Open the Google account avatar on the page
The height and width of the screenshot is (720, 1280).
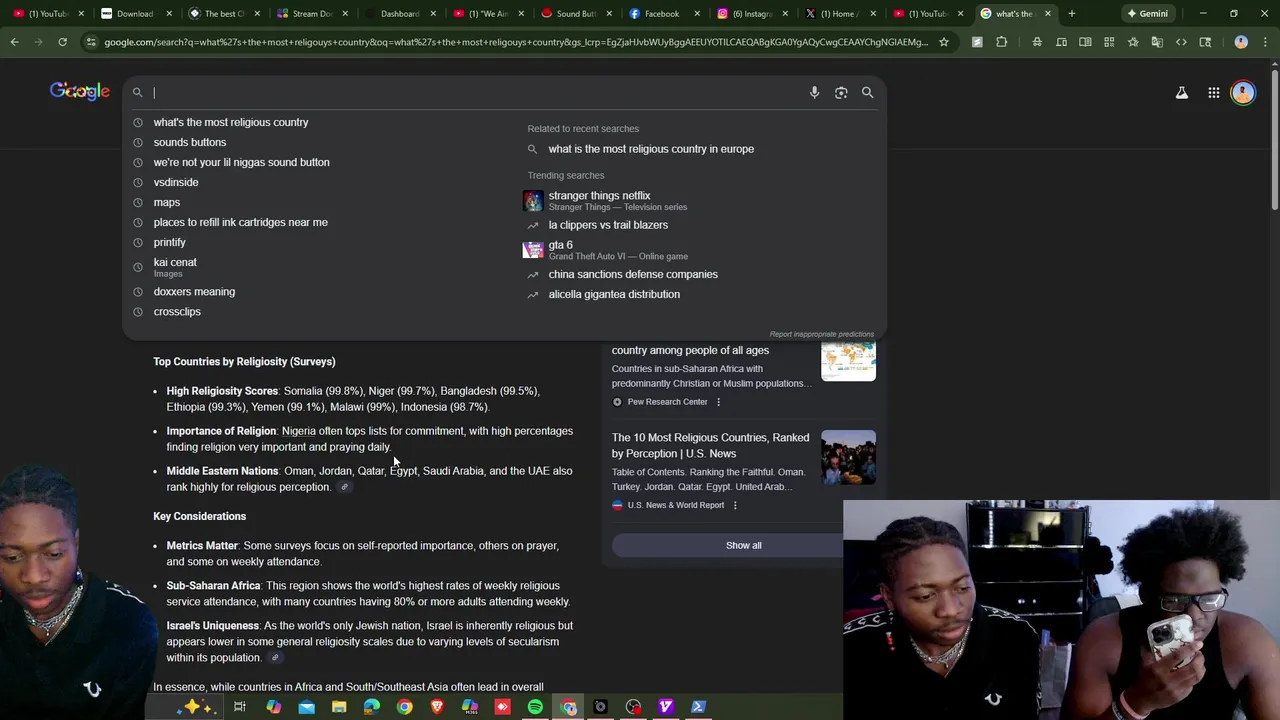pyautogui.click(x=1243, y=93)
